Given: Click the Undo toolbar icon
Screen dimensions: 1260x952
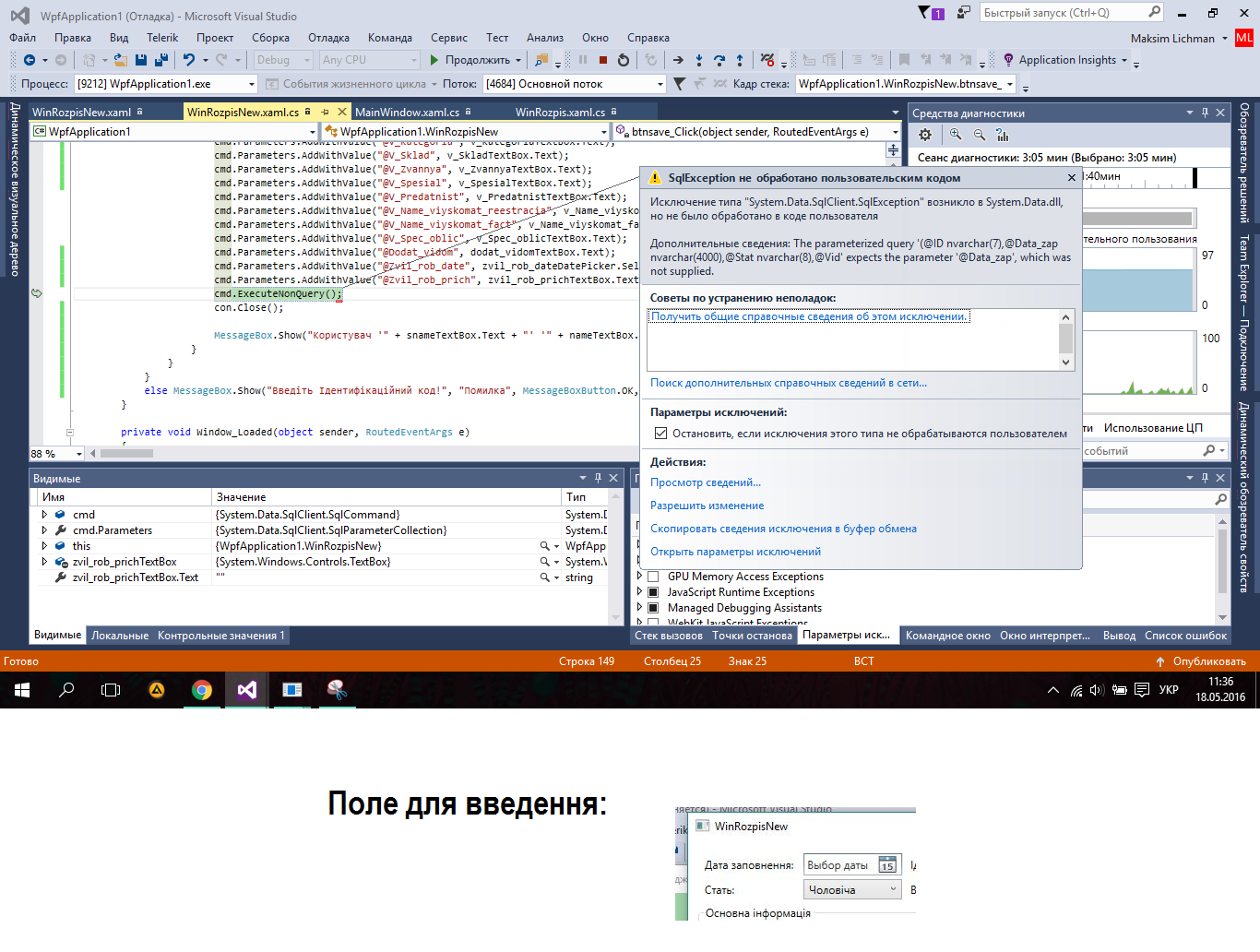Looking at the screenshot, I should click(x=189, y=60).
